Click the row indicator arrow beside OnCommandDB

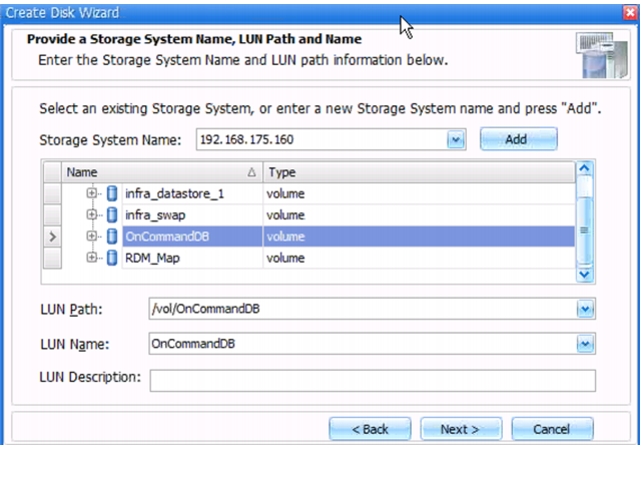[x=52, y=237]
